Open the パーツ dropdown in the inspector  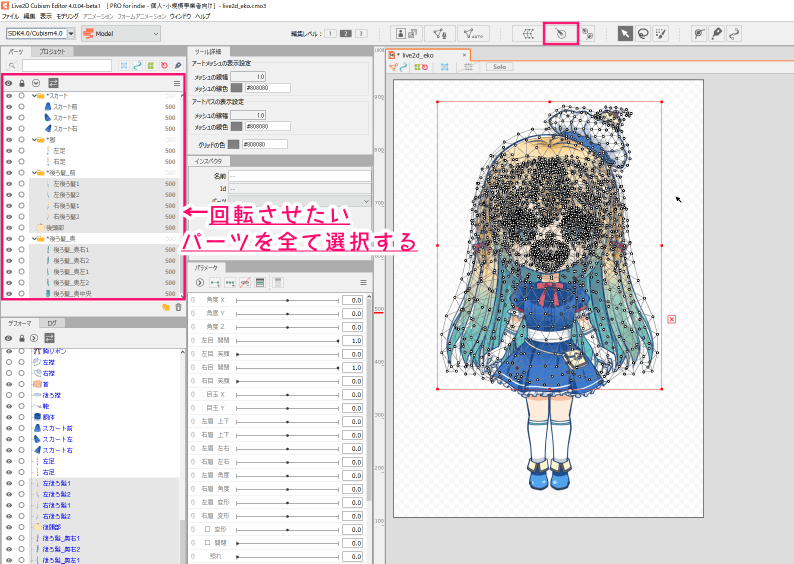pyautogui.click(x=300, y=201)
